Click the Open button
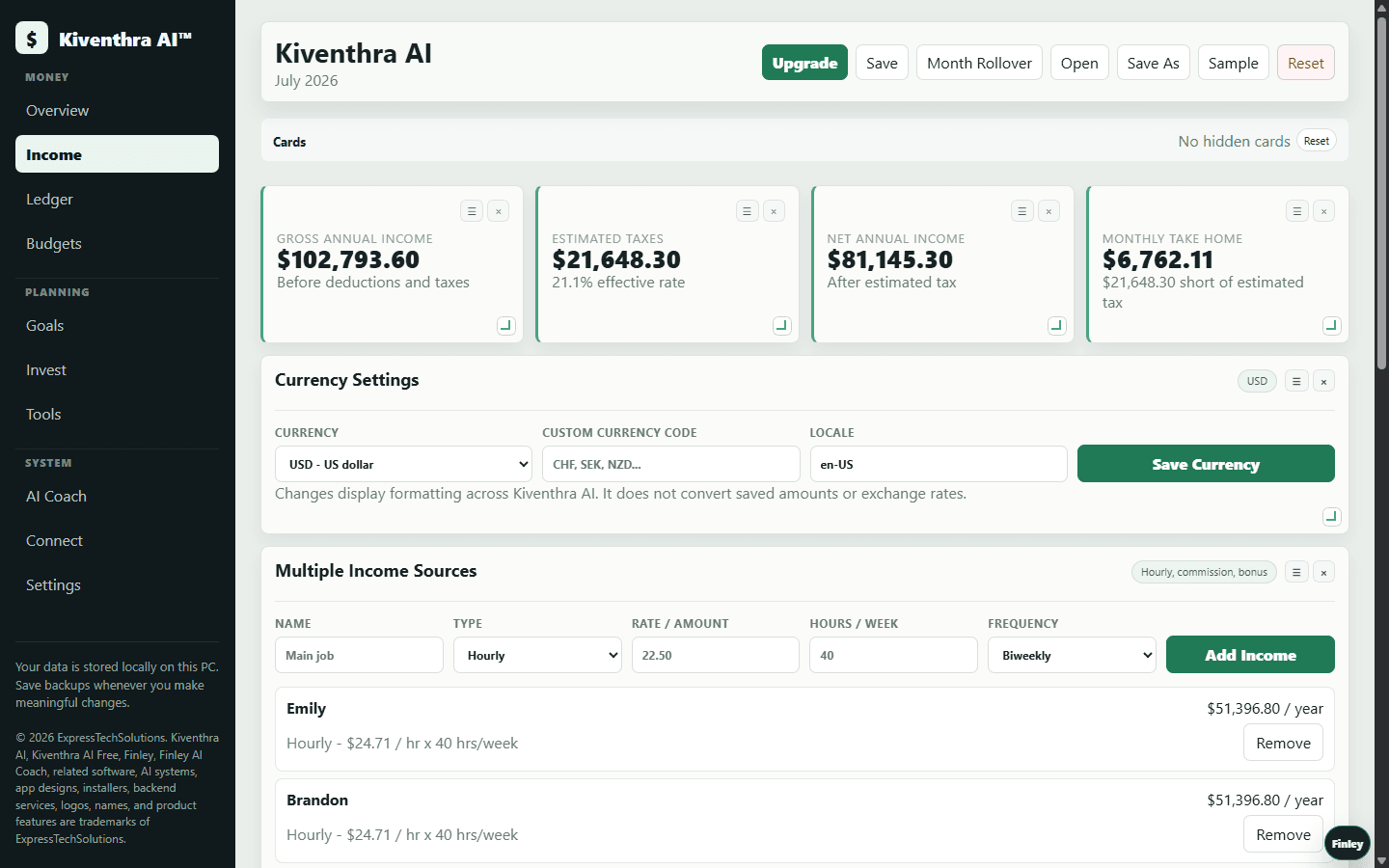1389x868 pixels. pyautogui.click(x=1079, y=63)
